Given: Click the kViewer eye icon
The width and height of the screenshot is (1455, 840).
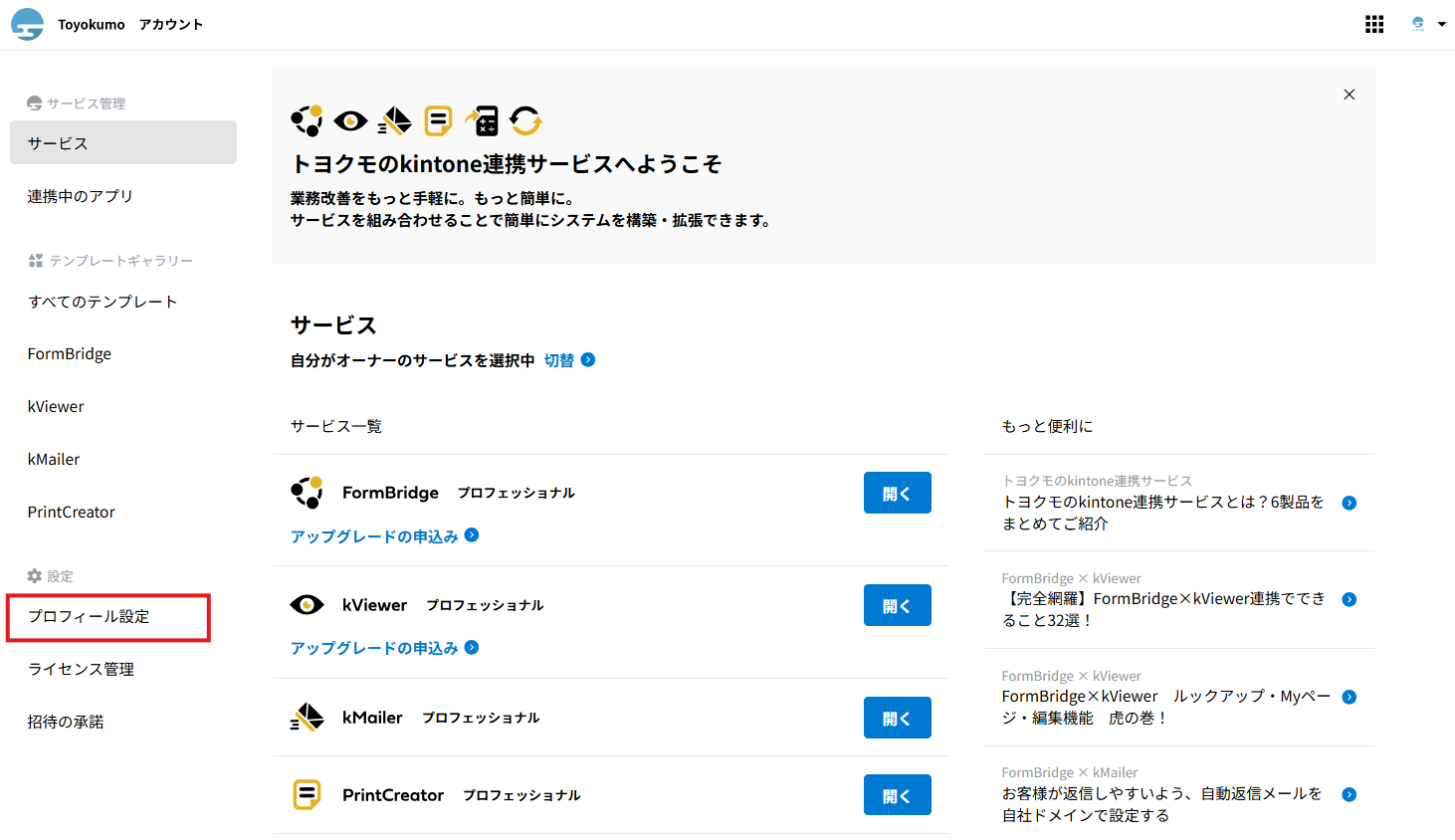Looking at the screenshot, I should coord(308,604).
